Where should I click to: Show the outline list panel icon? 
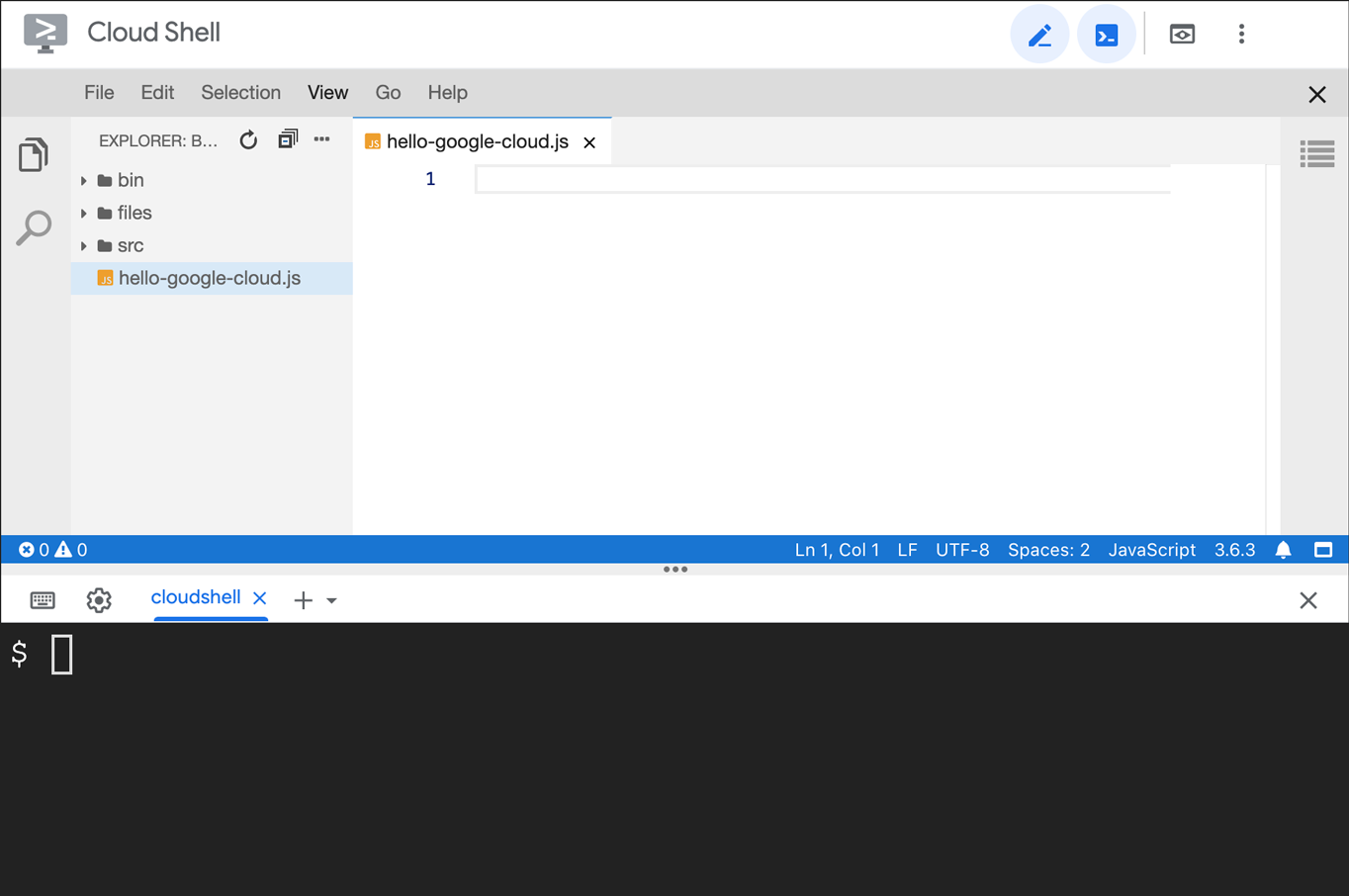pyautogui.click(x=1316, y=154)
